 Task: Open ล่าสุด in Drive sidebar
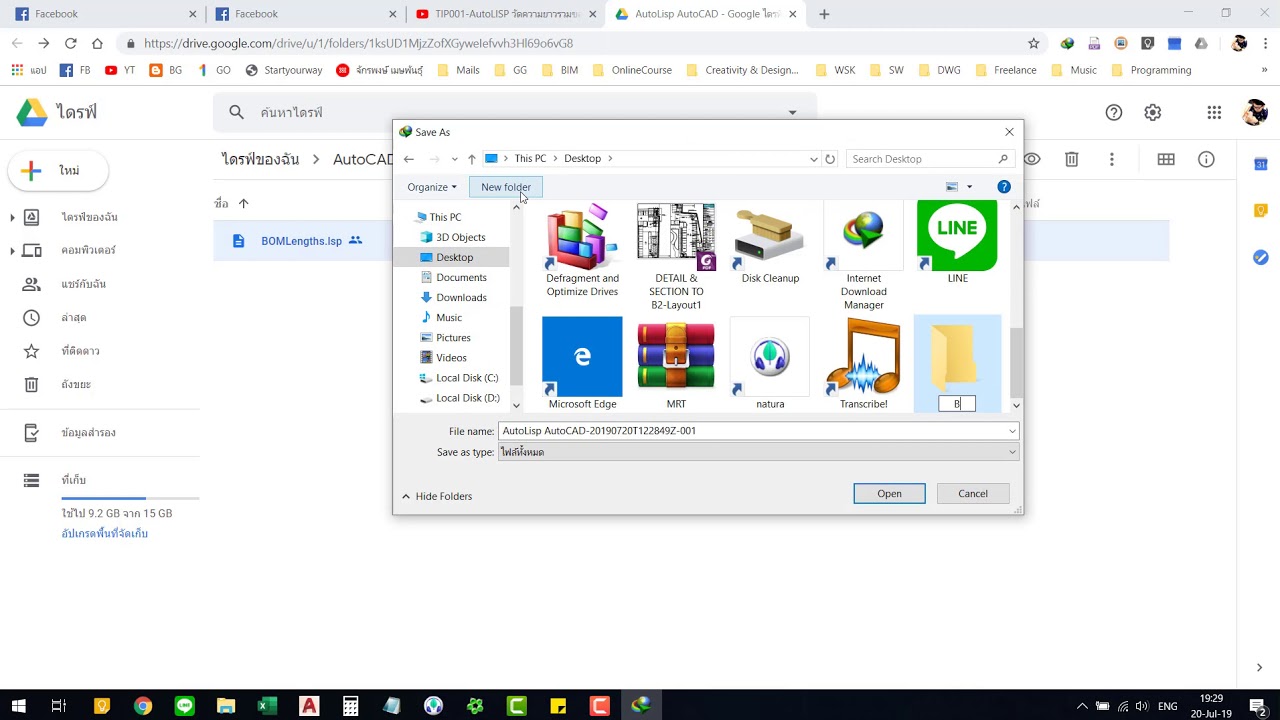point(73,318)
